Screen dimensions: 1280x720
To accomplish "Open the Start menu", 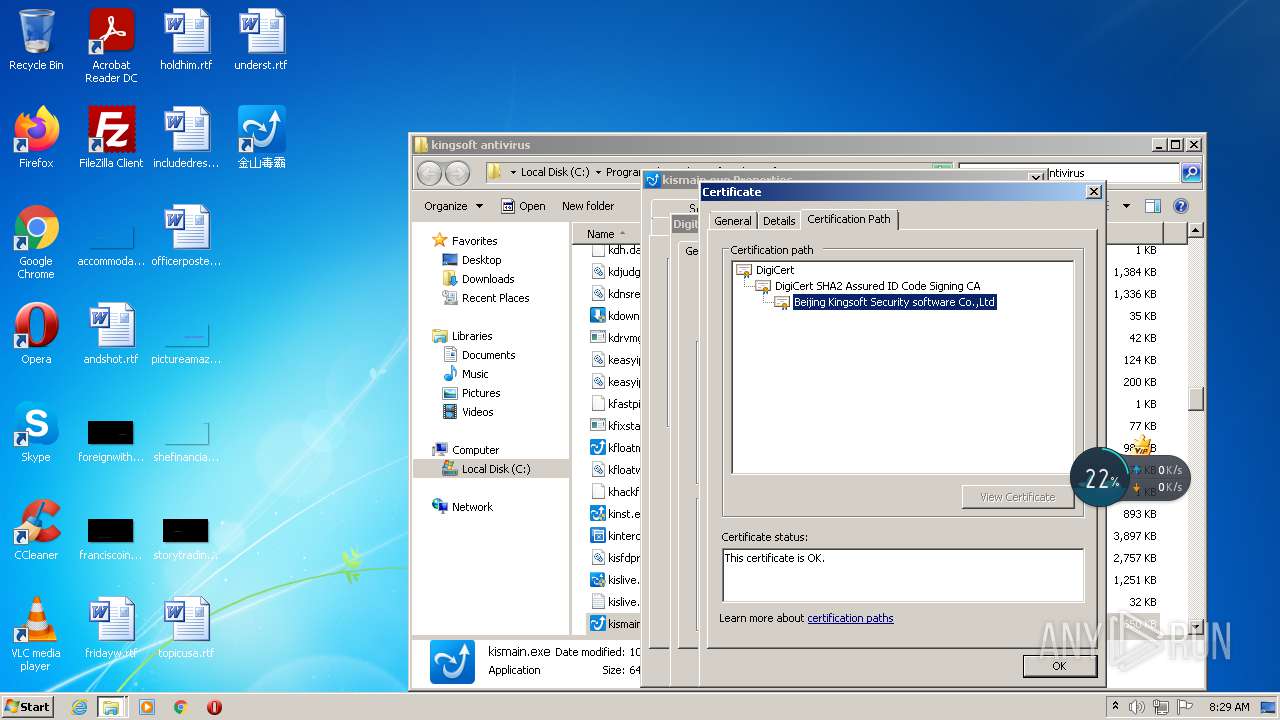I will pyautogui.click(x=28, y=707).
